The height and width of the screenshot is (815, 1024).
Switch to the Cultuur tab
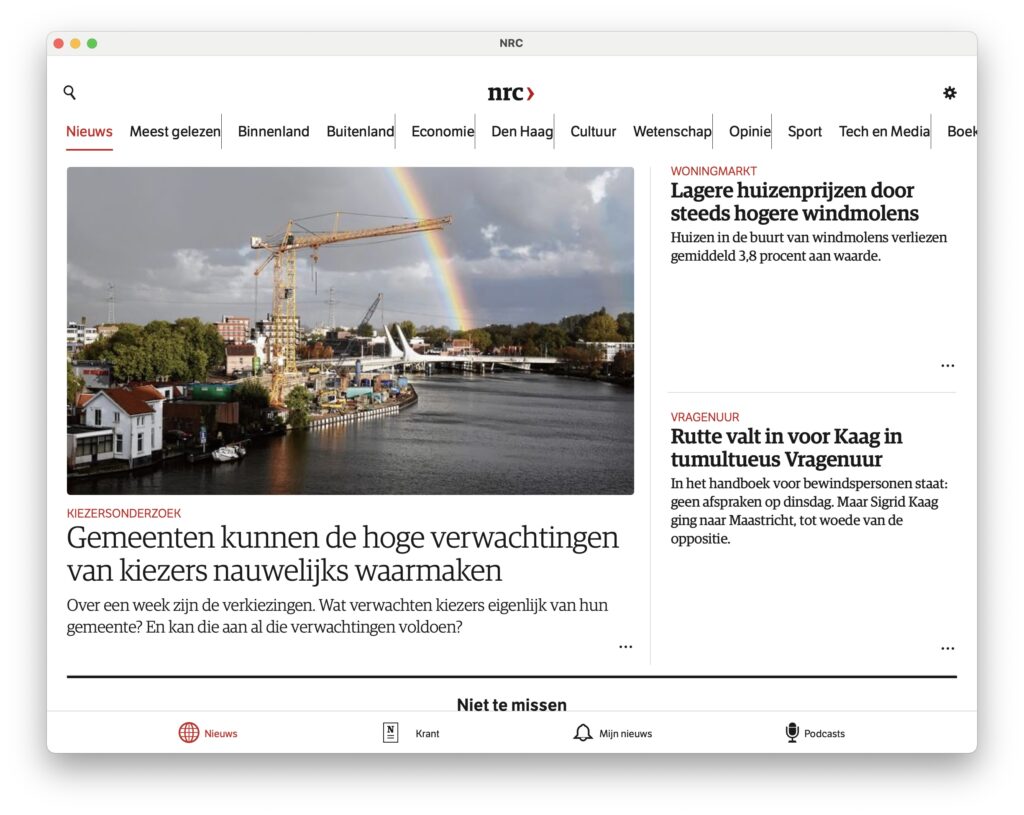pyautogui.click(x=593, y=131)
